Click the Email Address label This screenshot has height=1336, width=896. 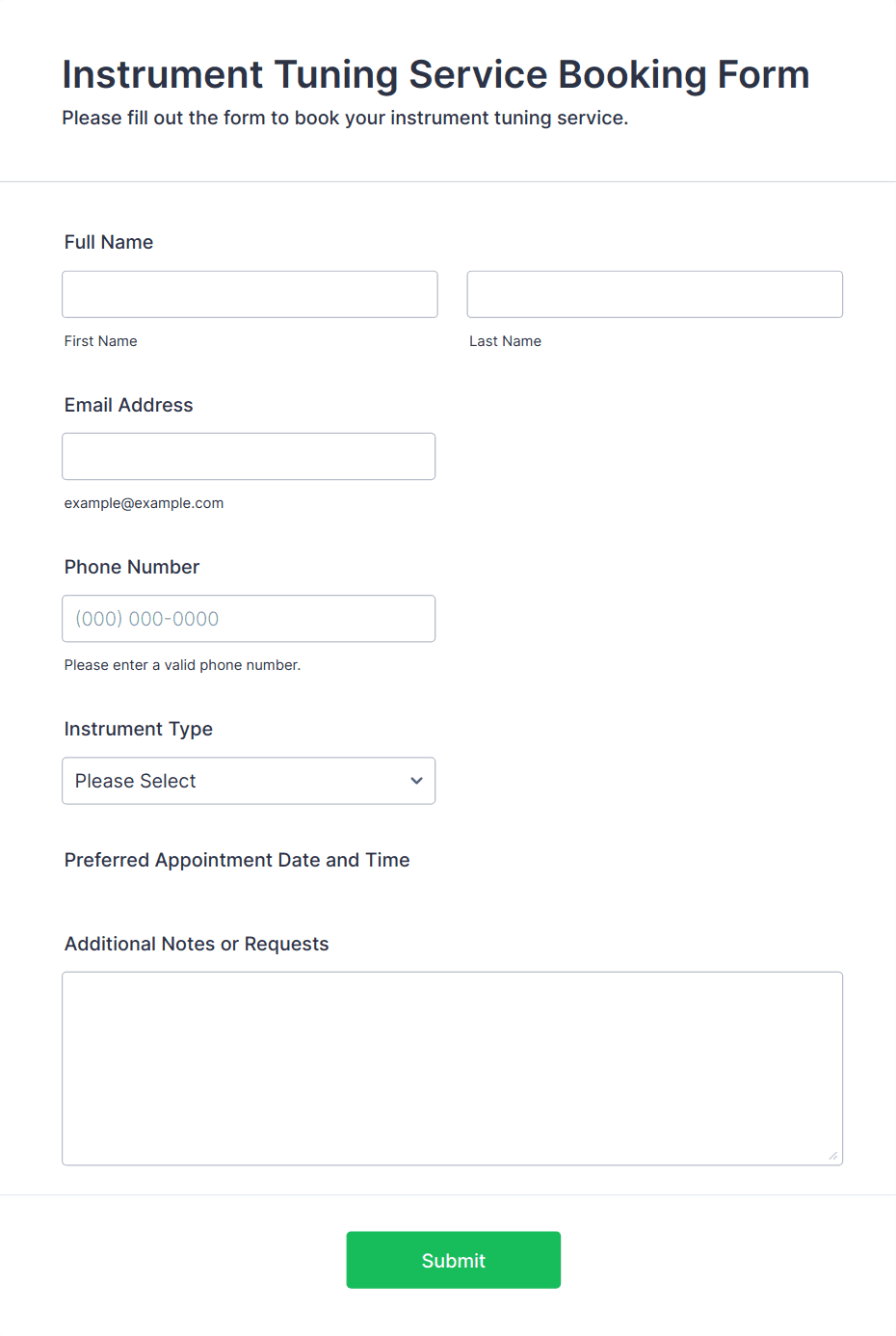pos(129,405)
